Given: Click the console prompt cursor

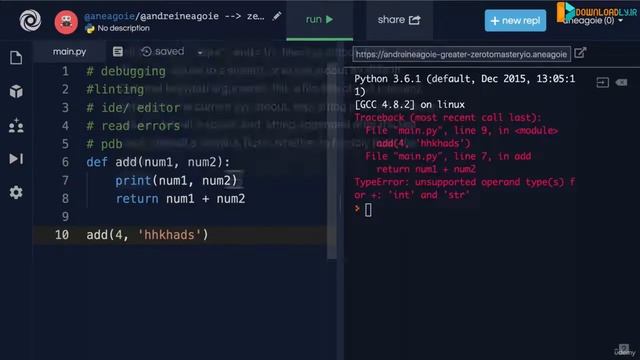Looking at the screenshot, I should (x=368, y=210).
